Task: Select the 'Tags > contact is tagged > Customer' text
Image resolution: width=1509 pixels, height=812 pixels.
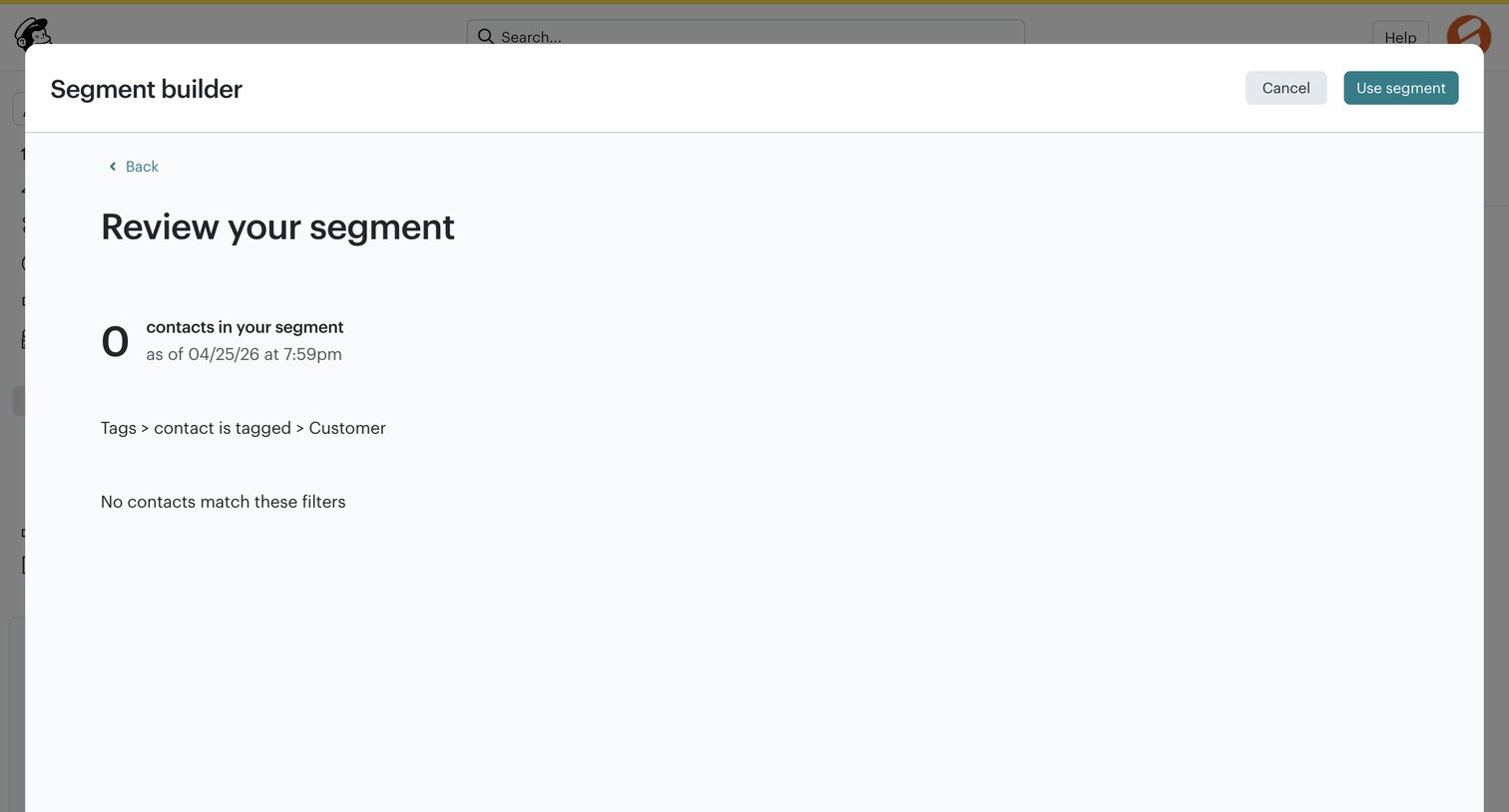Action: pyautogui.click(x=243, y=428)
